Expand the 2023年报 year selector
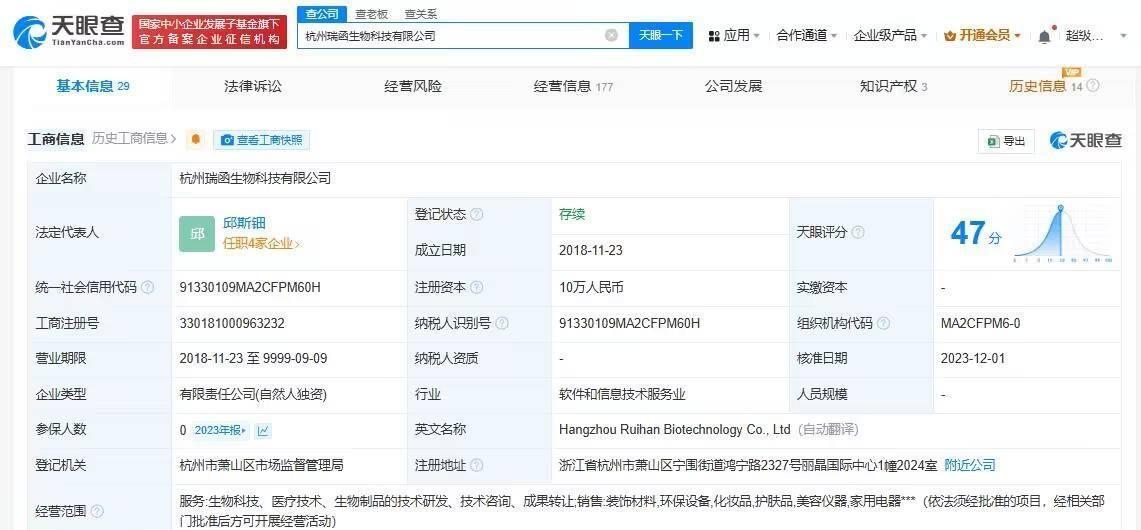 click(x=221, y=430)
